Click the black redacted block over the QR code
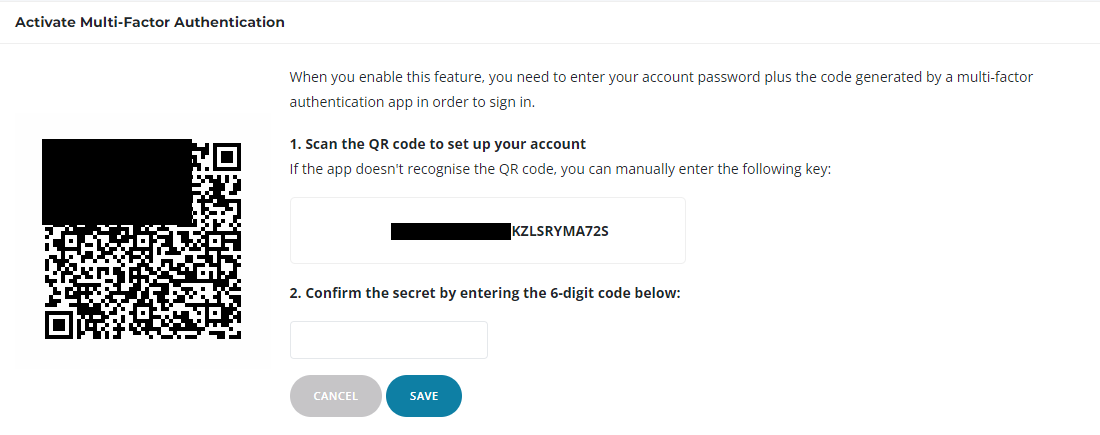The width and height of the screenshot is (1100, 435). (117, 181)
